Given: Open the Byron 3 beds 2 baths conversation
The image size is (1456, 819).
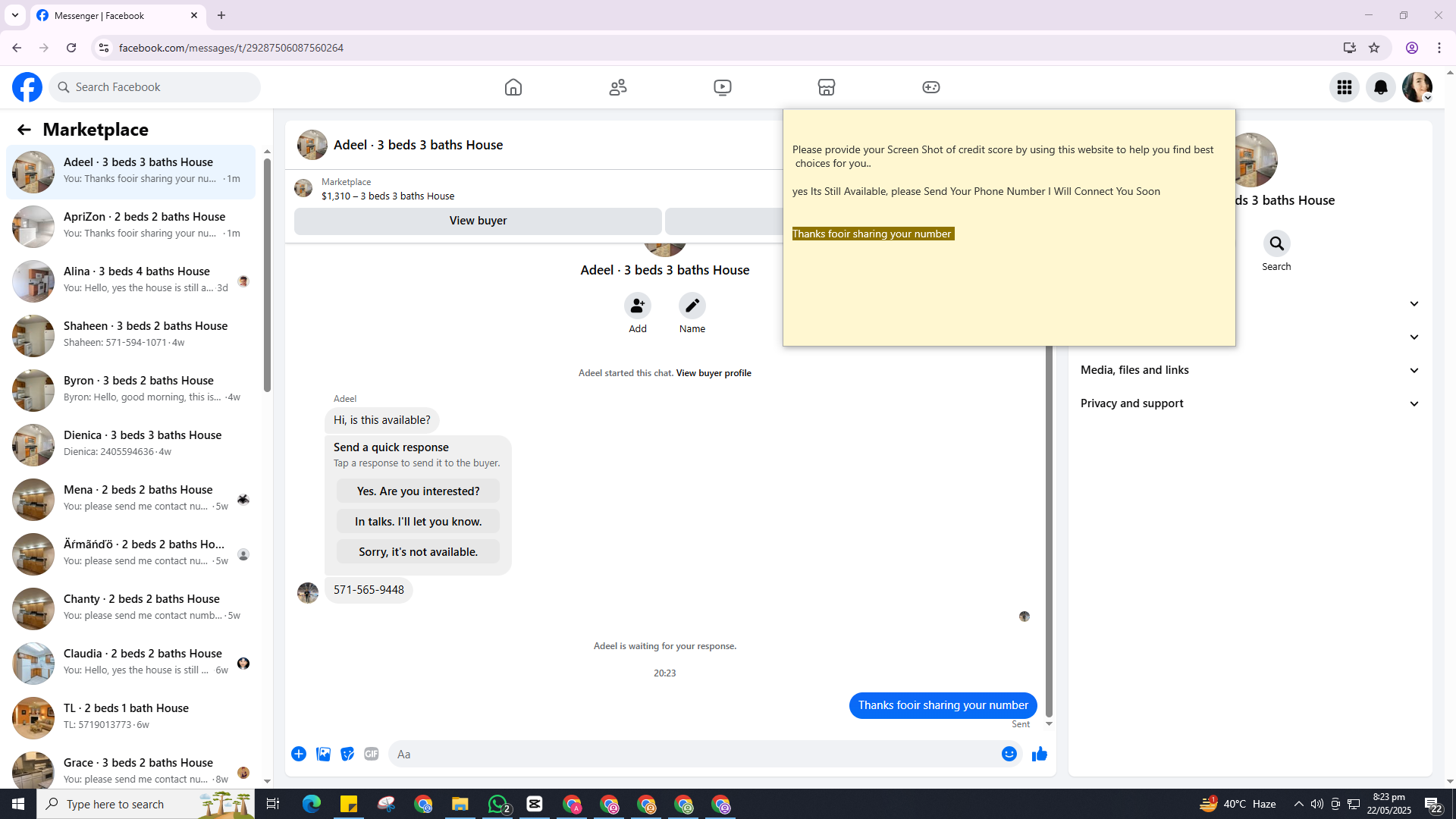Looking at the screenshot, I should (x=130, y=391).
